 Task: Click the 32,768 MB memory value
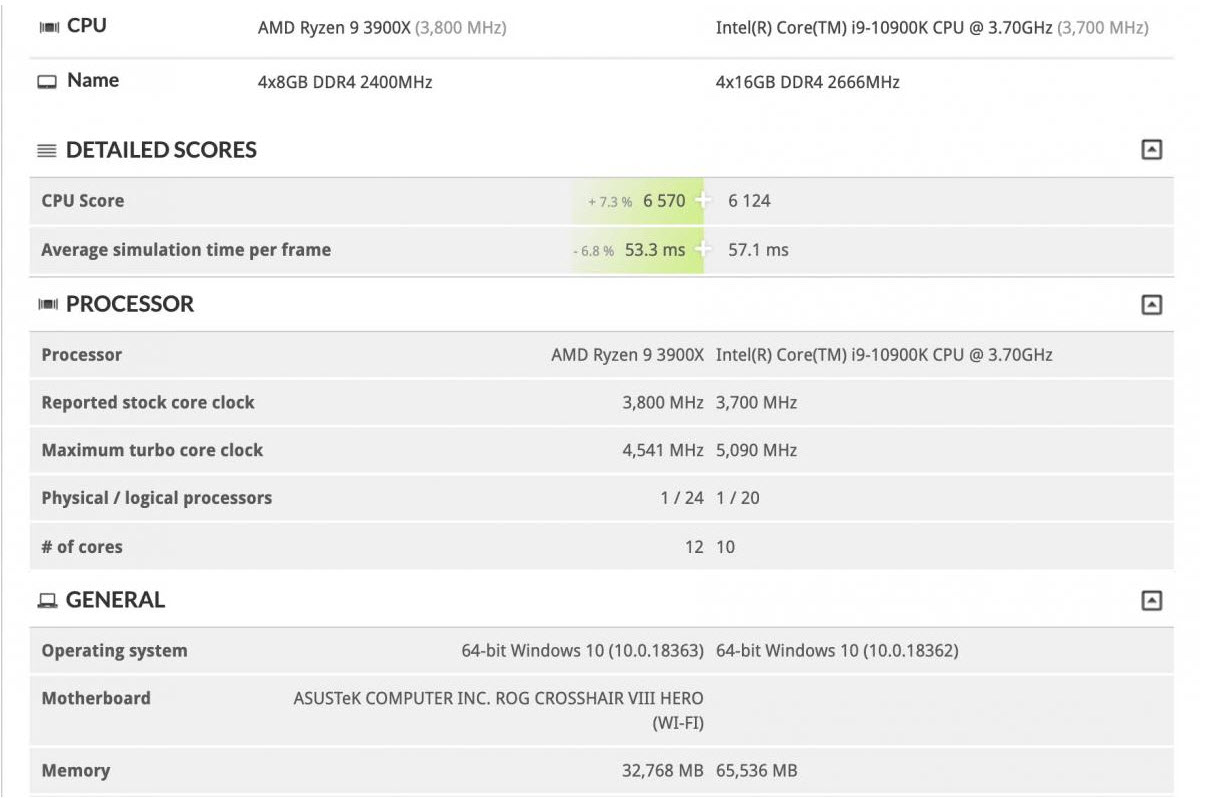pyautogui.click(x=663, y=771)
